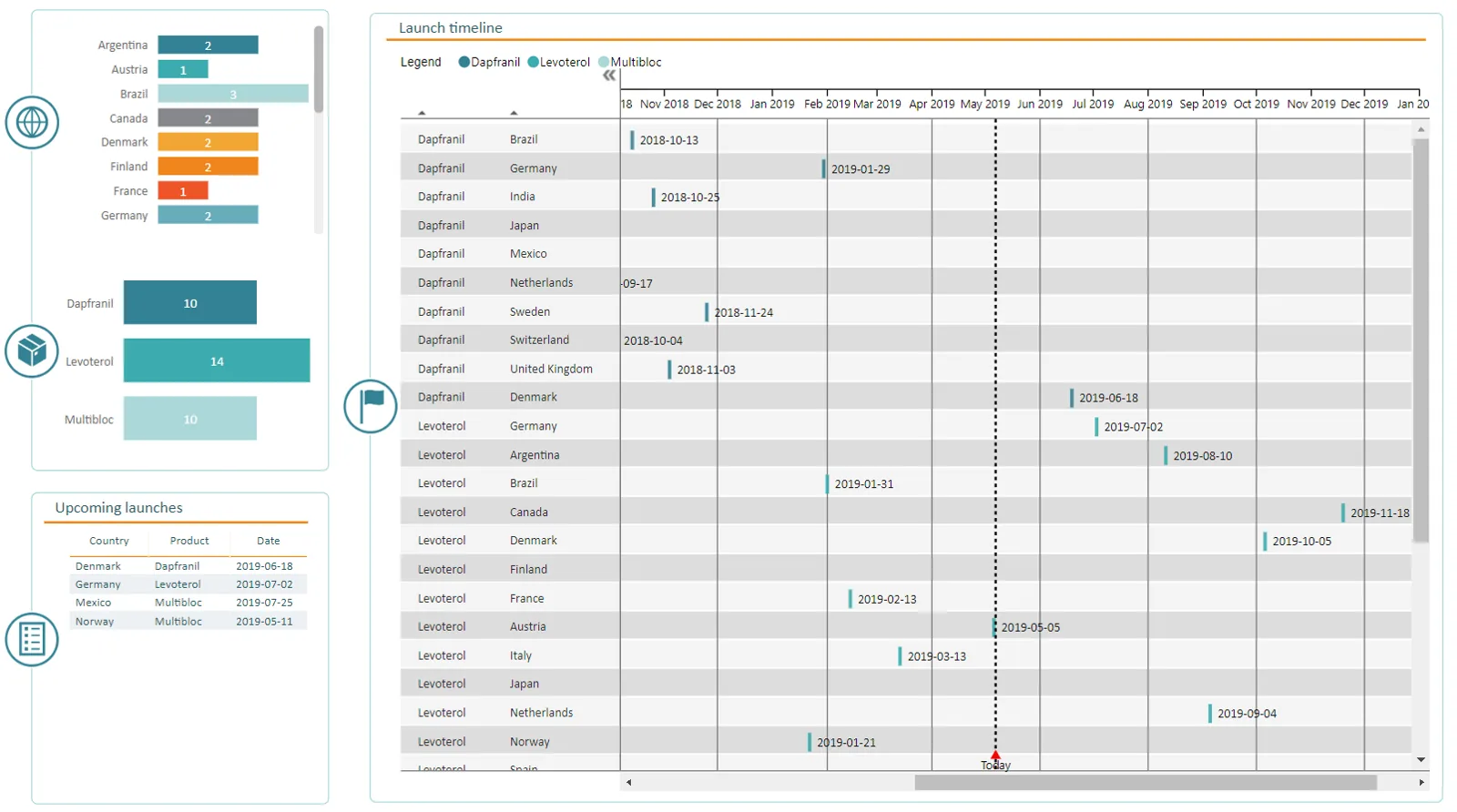Click the timeline's horizontal scrollbar thumb
The height and width of the screenshot is (812, 1457).
click(1146, 783)
